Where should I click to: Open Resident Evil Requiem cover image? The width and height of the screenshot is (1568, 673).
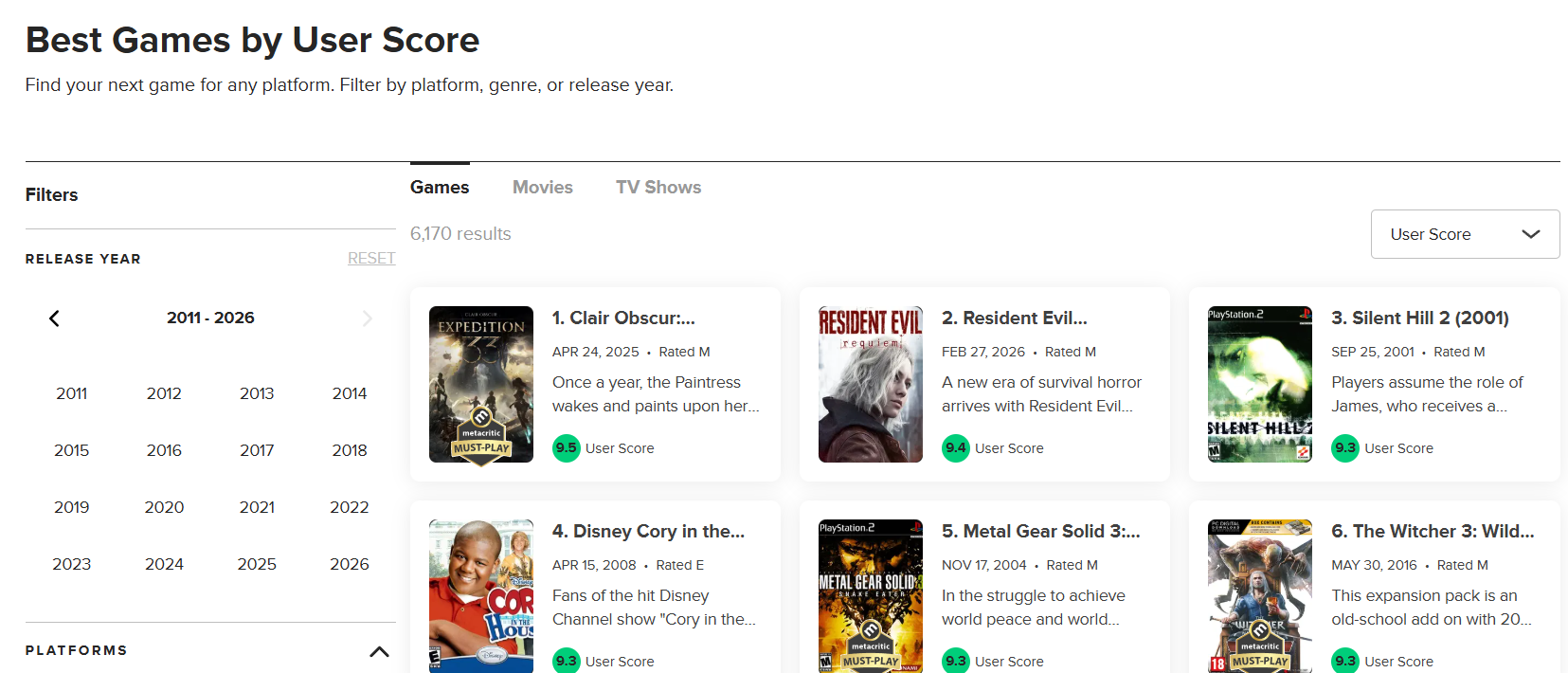(x=871, y=384)
